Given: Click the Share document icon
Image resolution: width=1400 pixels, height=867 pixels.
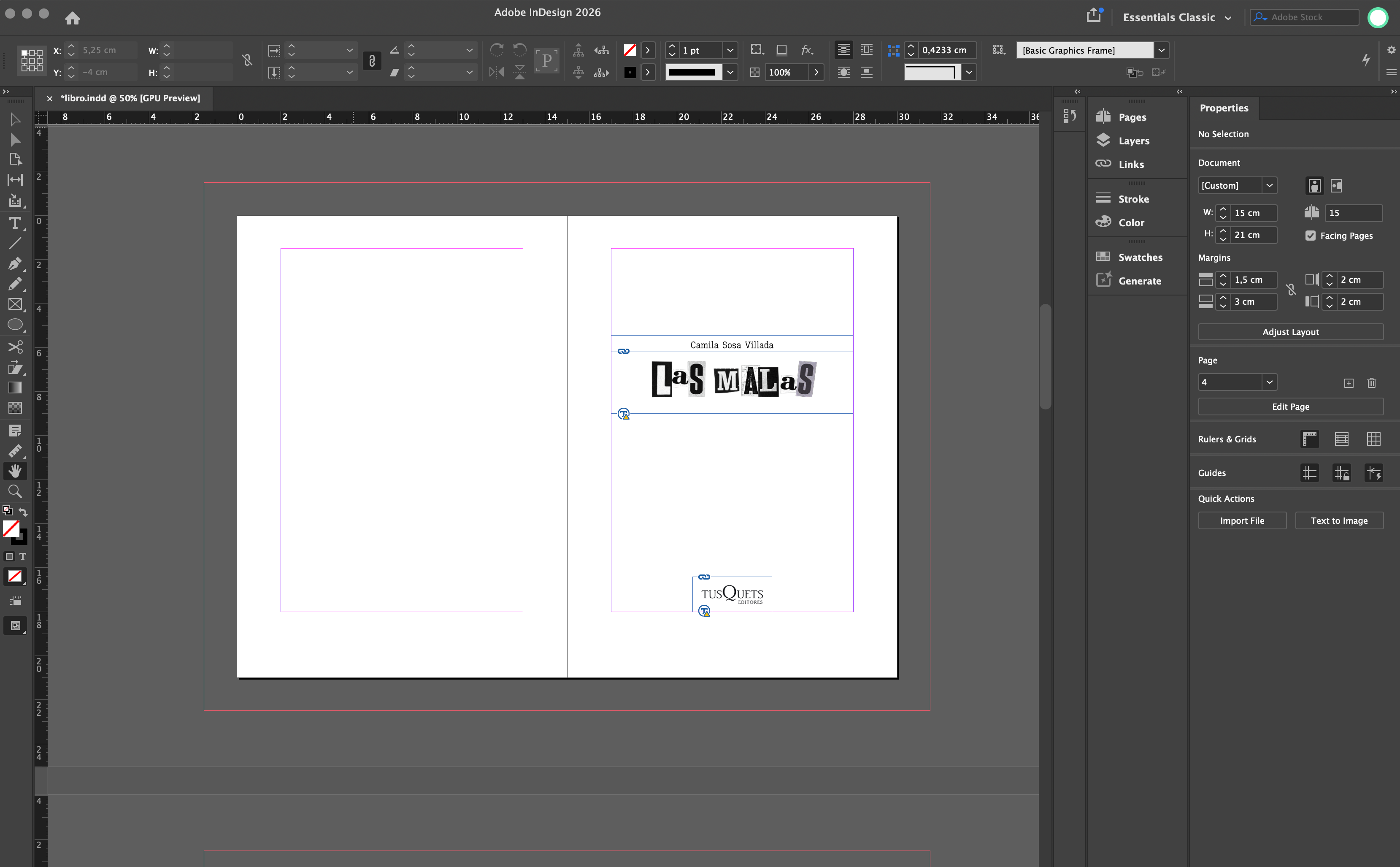Looking at the screenshot, I should 1093,16.
